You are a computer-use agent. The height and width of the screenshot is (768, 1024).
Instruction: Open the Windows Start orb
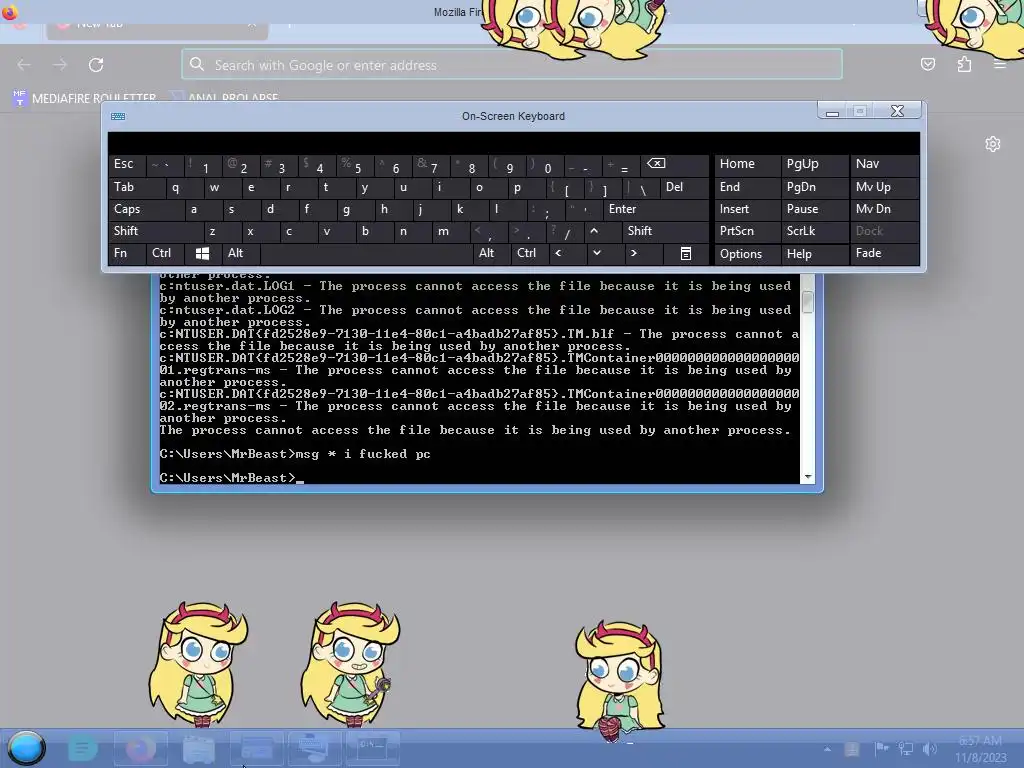click(x=27, y=748)
